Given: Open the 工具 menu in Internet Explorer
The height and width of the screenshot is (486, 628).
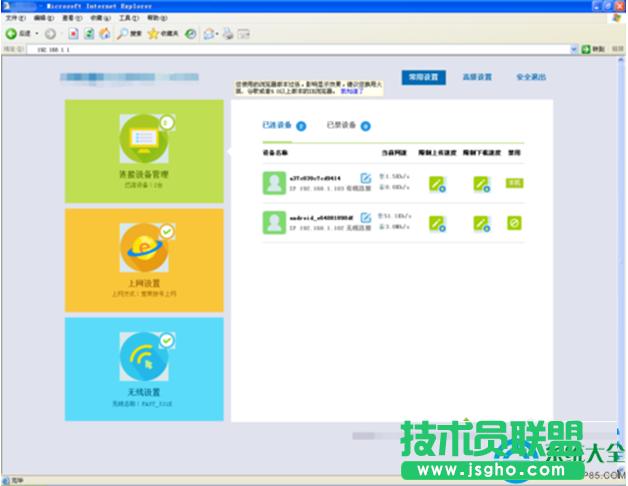Looking at the screenshot, I should (128, 18).
